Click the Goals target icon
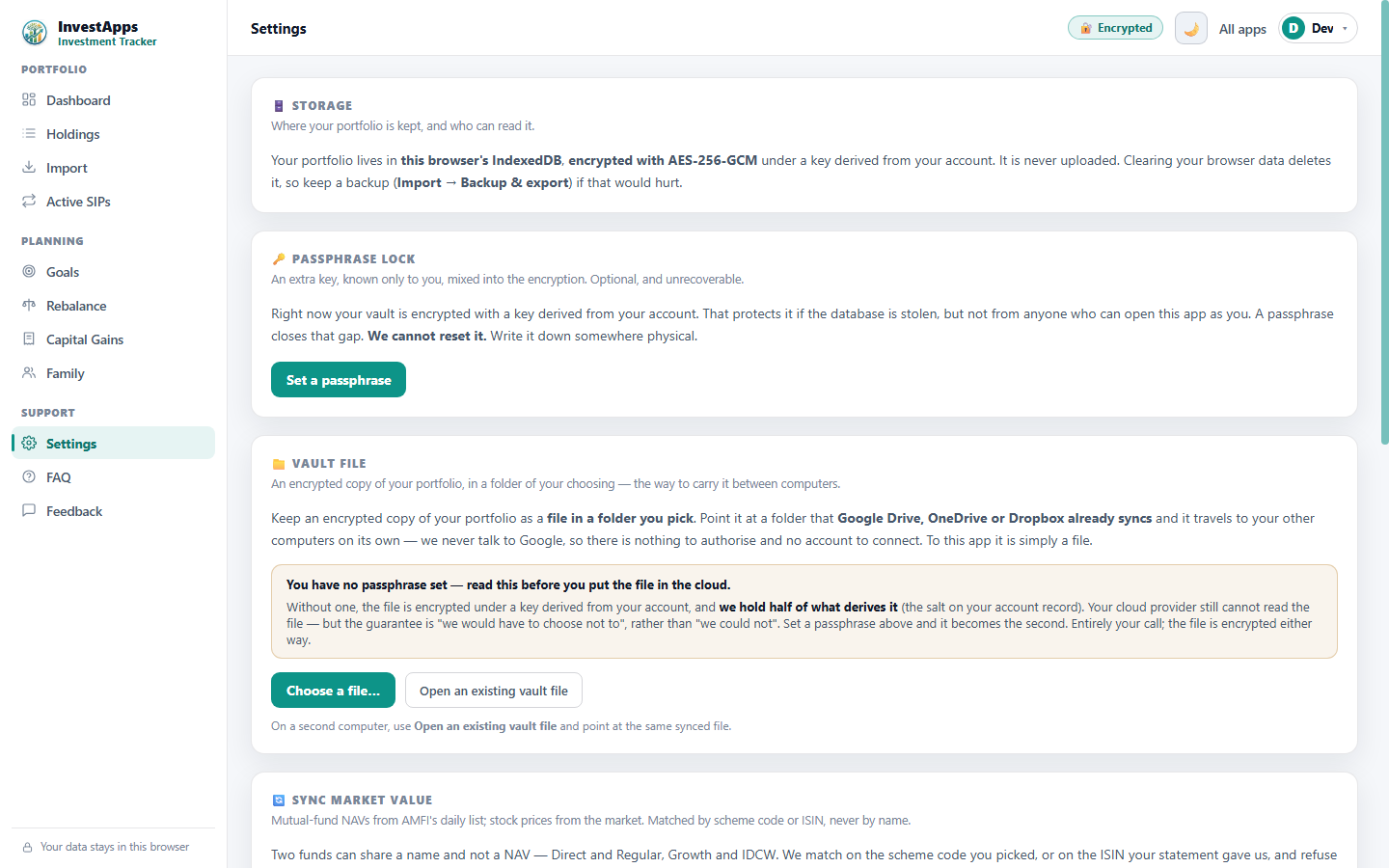This screenshot has width=1389, height=868. pyautogui.click(x=29, y=271)
